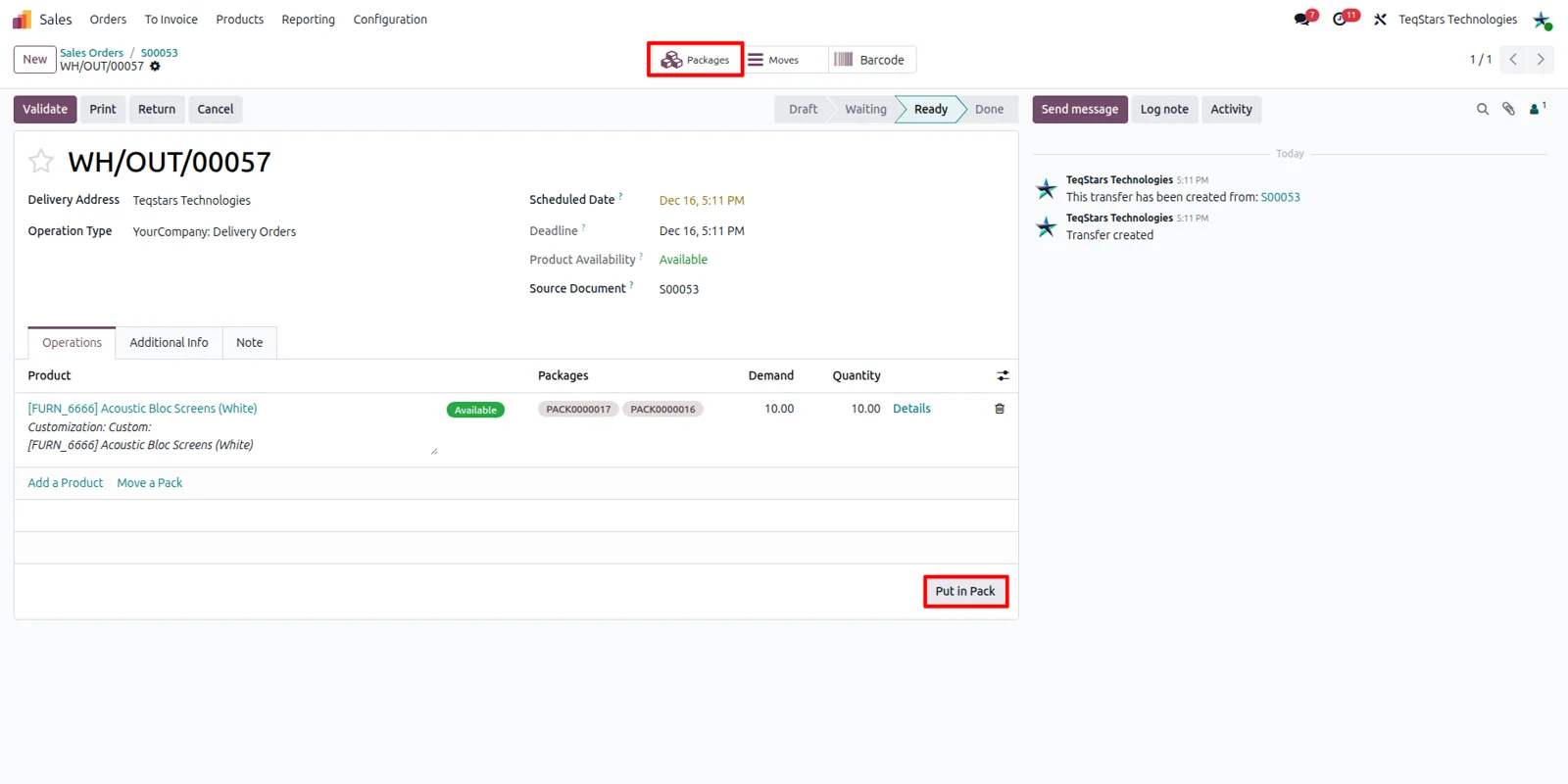Viewport: 1568px width, 784px height.
Task: Open the Sales app home icon
Action: [x=22, y=20]
